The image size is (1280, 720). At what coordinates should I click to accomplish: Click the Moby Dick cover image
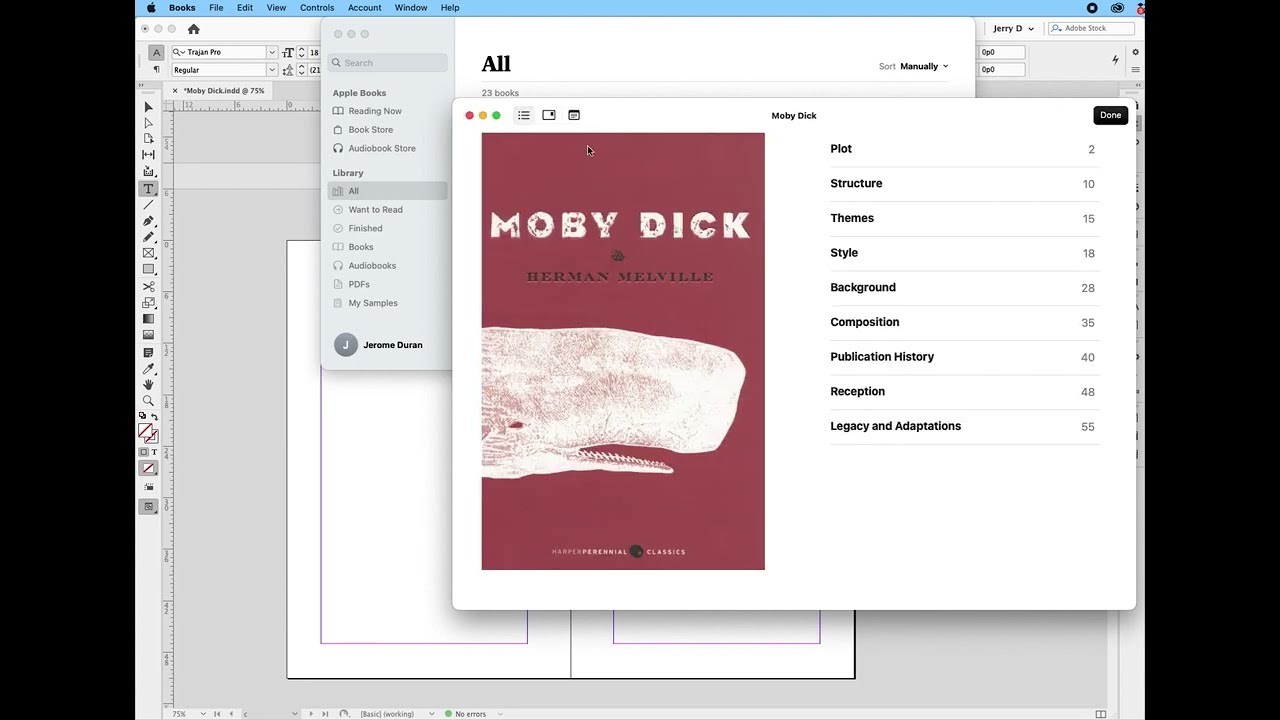623,351
